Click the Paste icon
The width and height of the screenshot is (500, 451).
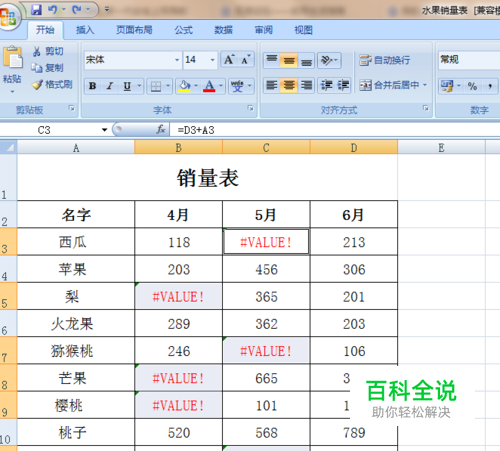pyautogui.click(x=13, y=57)
